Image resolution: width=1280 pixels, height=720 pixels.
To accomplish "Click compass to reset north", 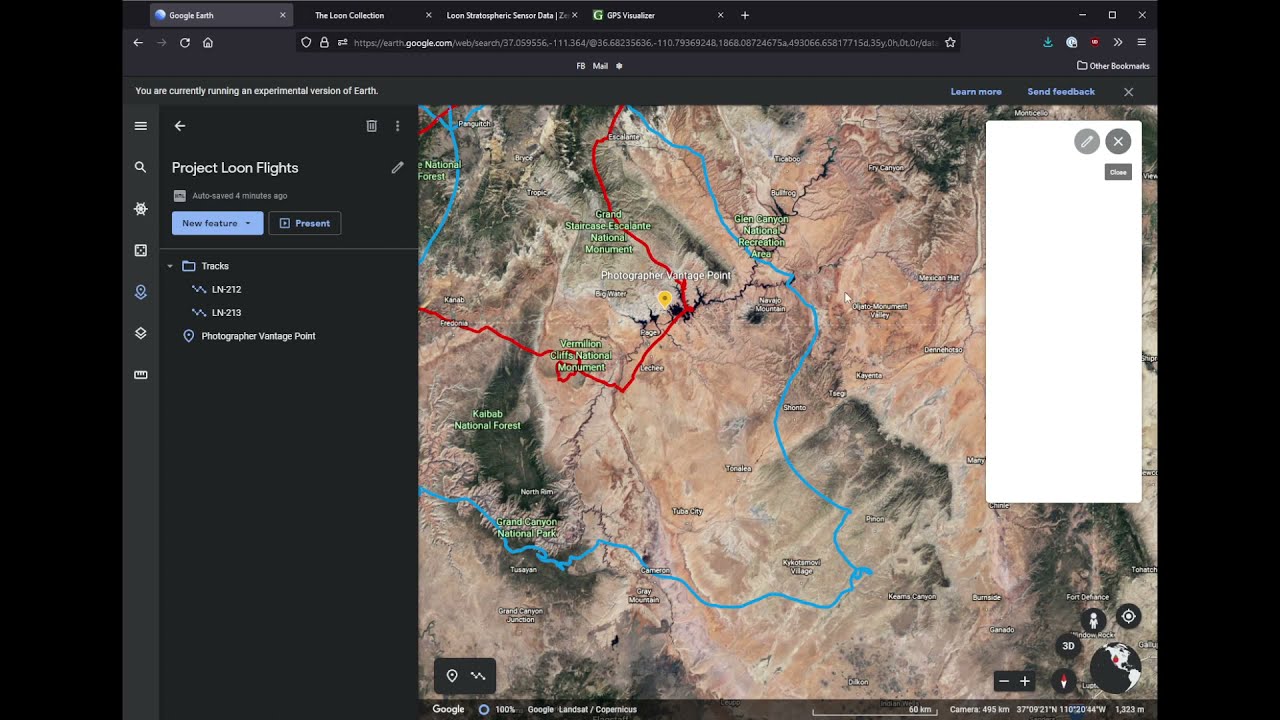I will [1063, 681].
